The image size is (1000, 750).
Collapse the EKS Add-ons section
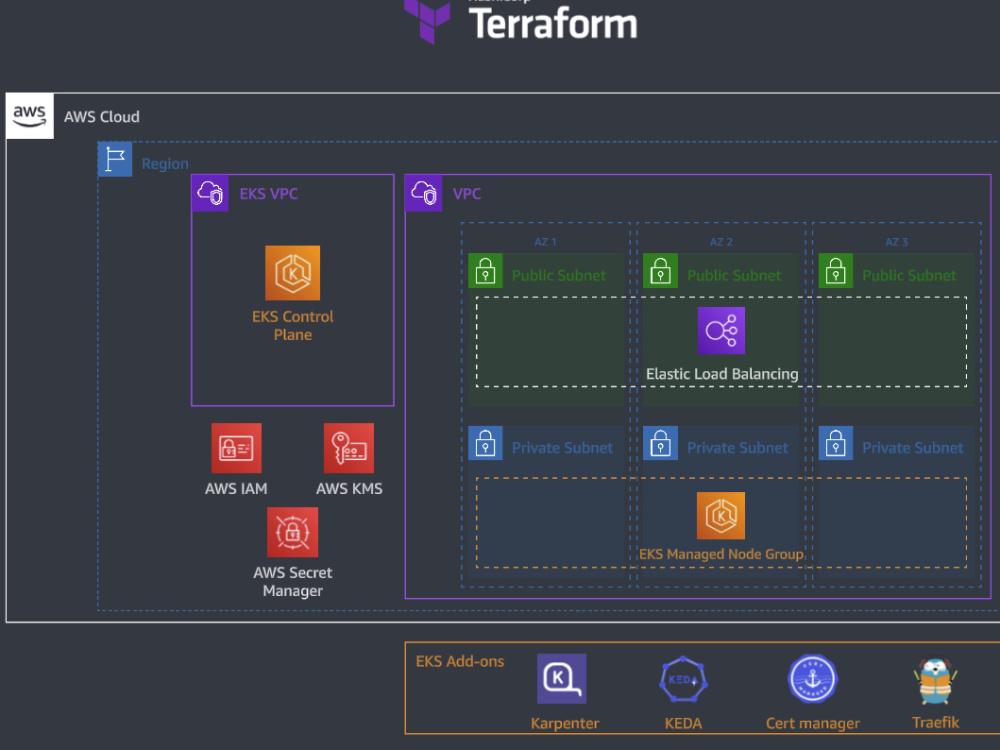click(x=460, y=661)
